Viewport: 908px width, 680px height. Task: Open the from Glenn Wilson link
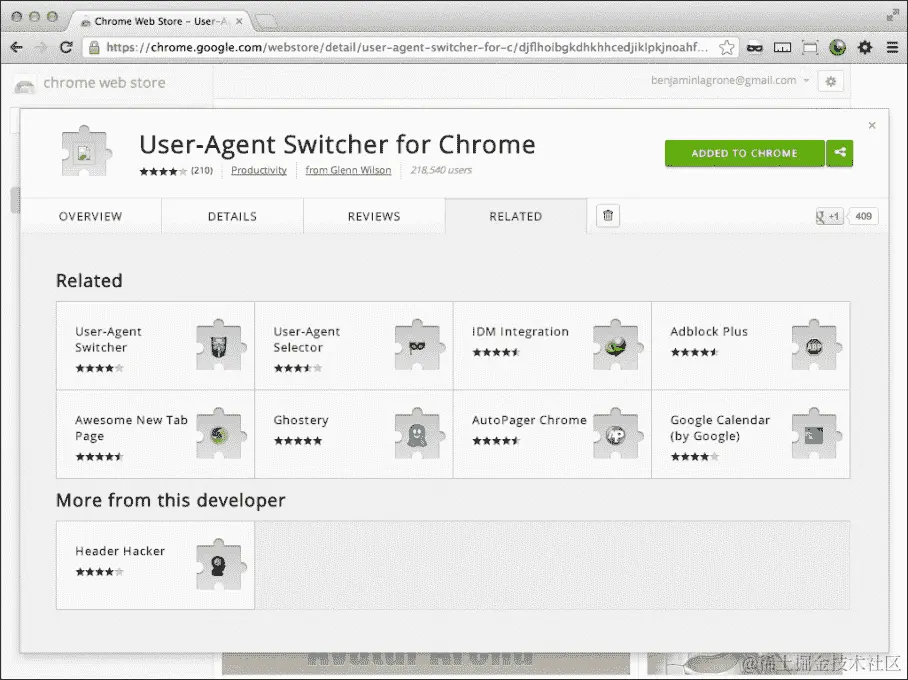pyautogui.click(x=348, y=170)
